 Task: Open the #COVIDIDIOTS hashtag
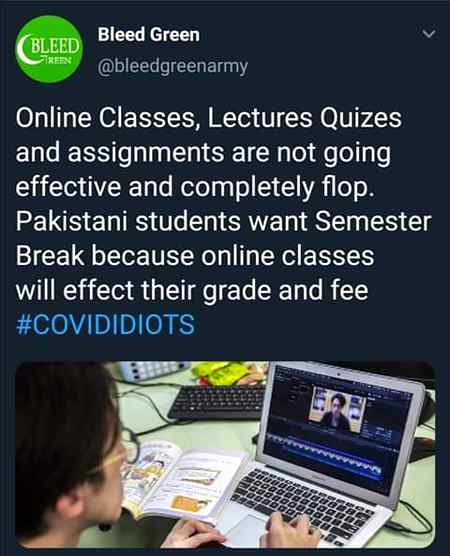[105, 324]
